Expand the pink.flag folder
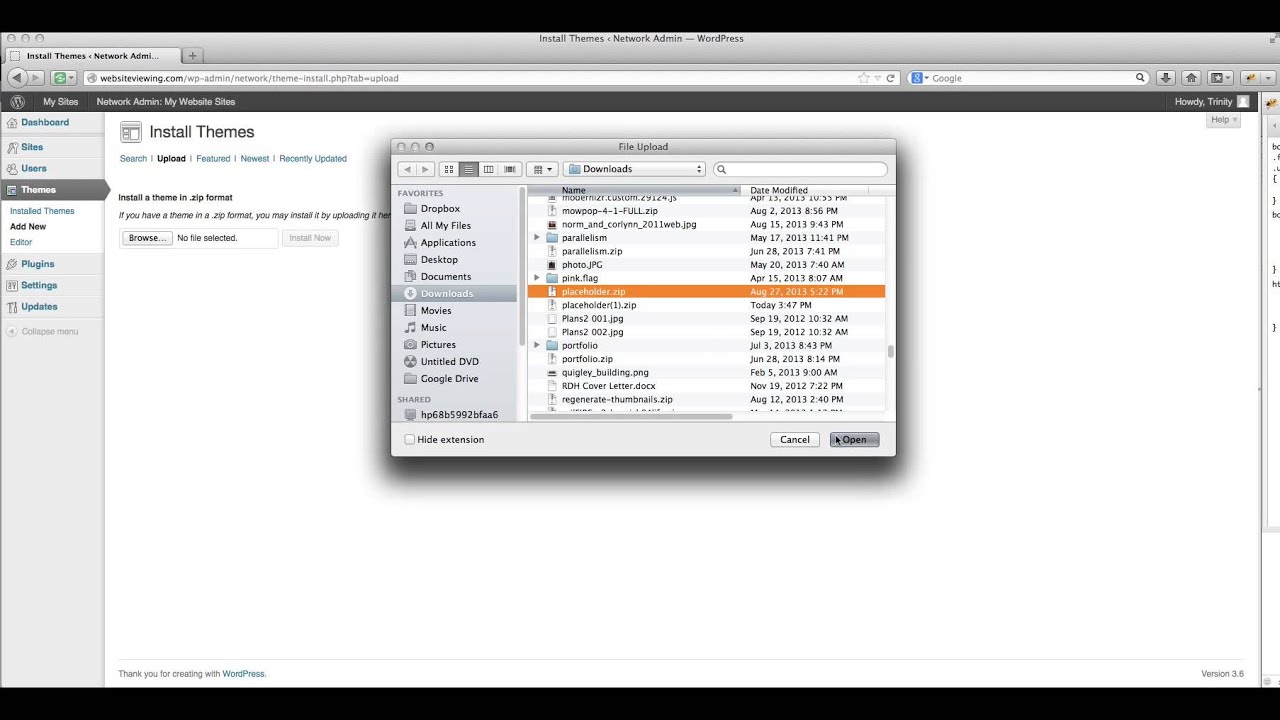The image size is (1280, 720). 537,278
